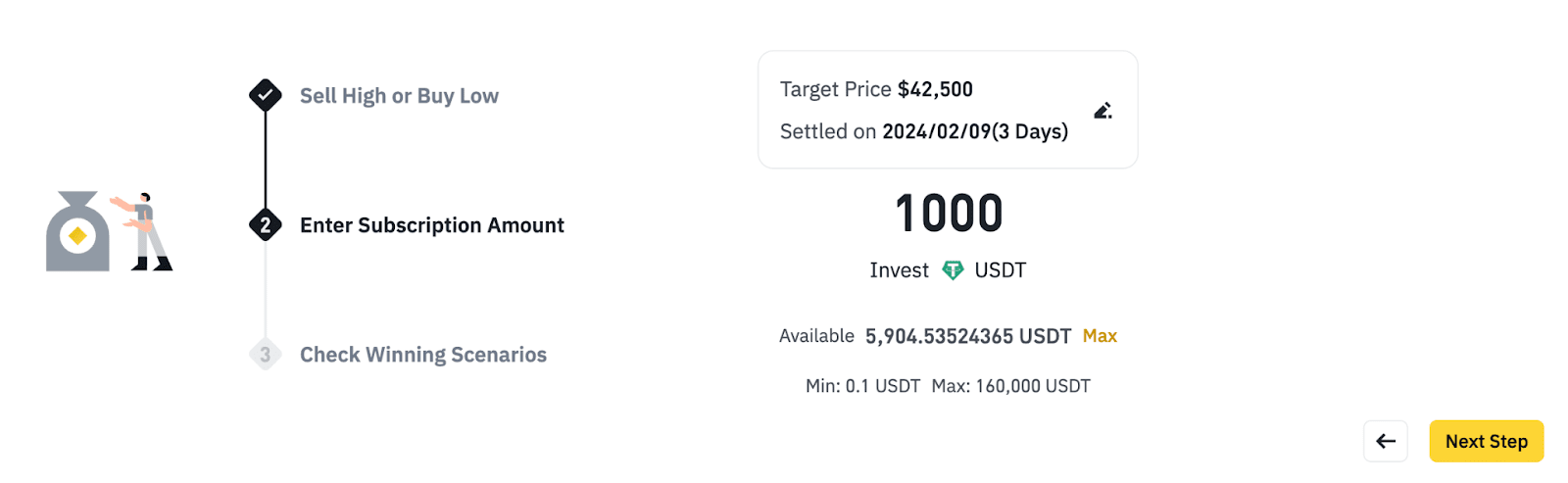Click the 1000 subscription amount field
Image resolution: width=1568 pixels, height=483 pixels.
pyautogui.click(x=949, y=214)
